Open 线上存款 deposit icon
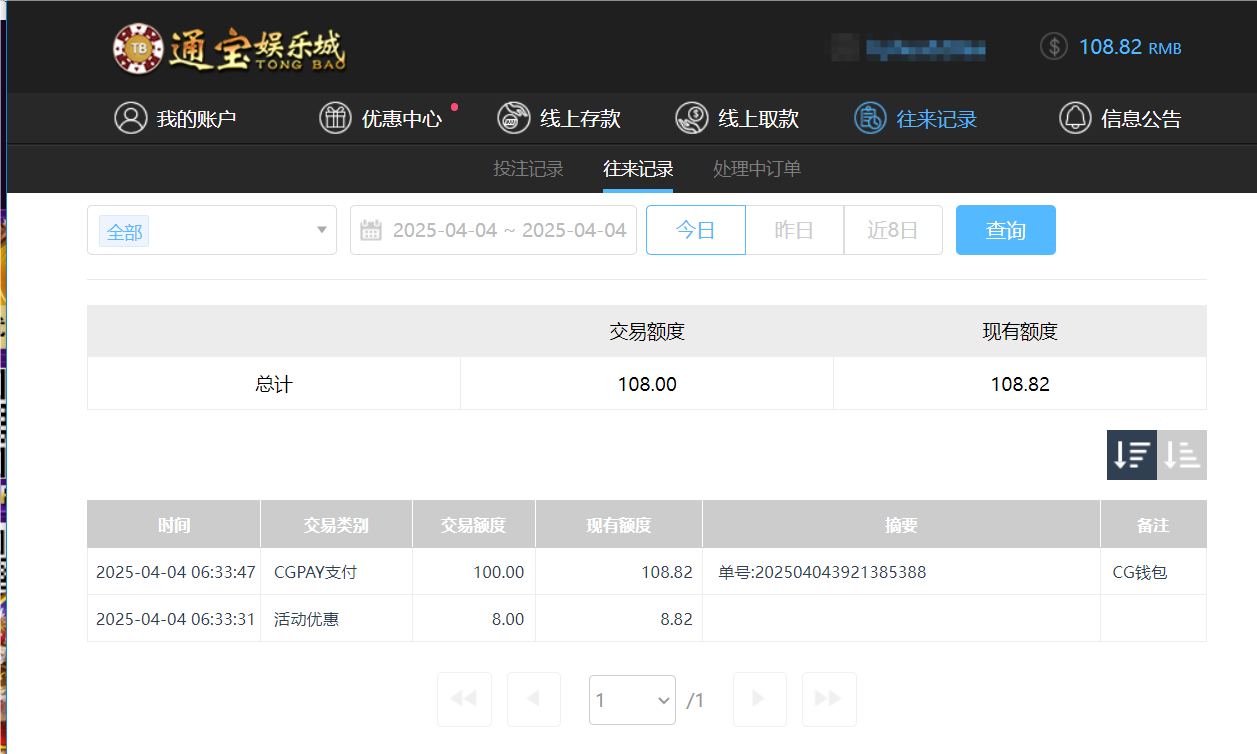 (x=514, y=118)
